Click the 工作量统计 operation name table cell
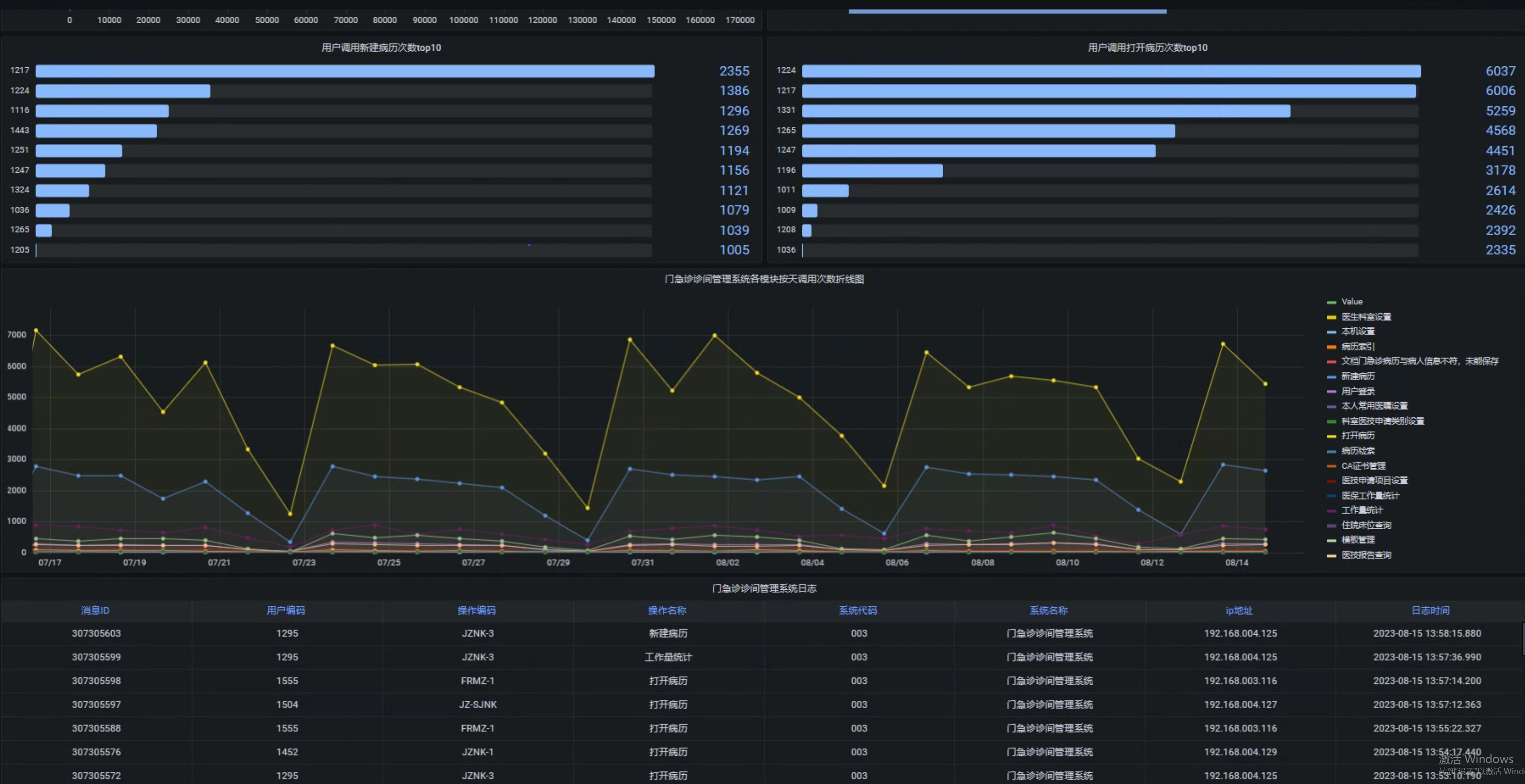Image resolution: width=1525 pixels, height=784 pixels. coord(668,657)
